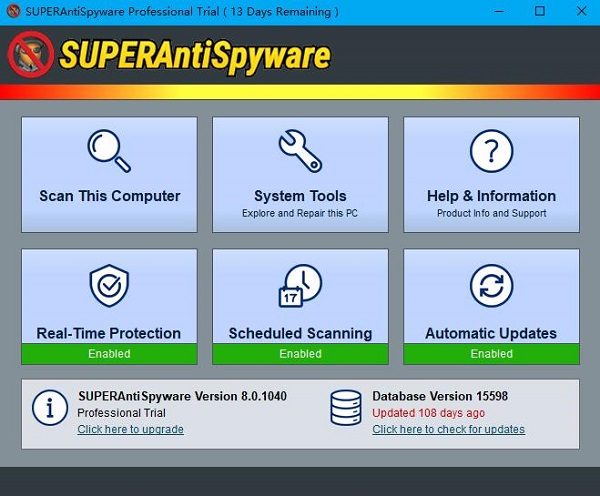Open the System Tools label

[300, 196]
